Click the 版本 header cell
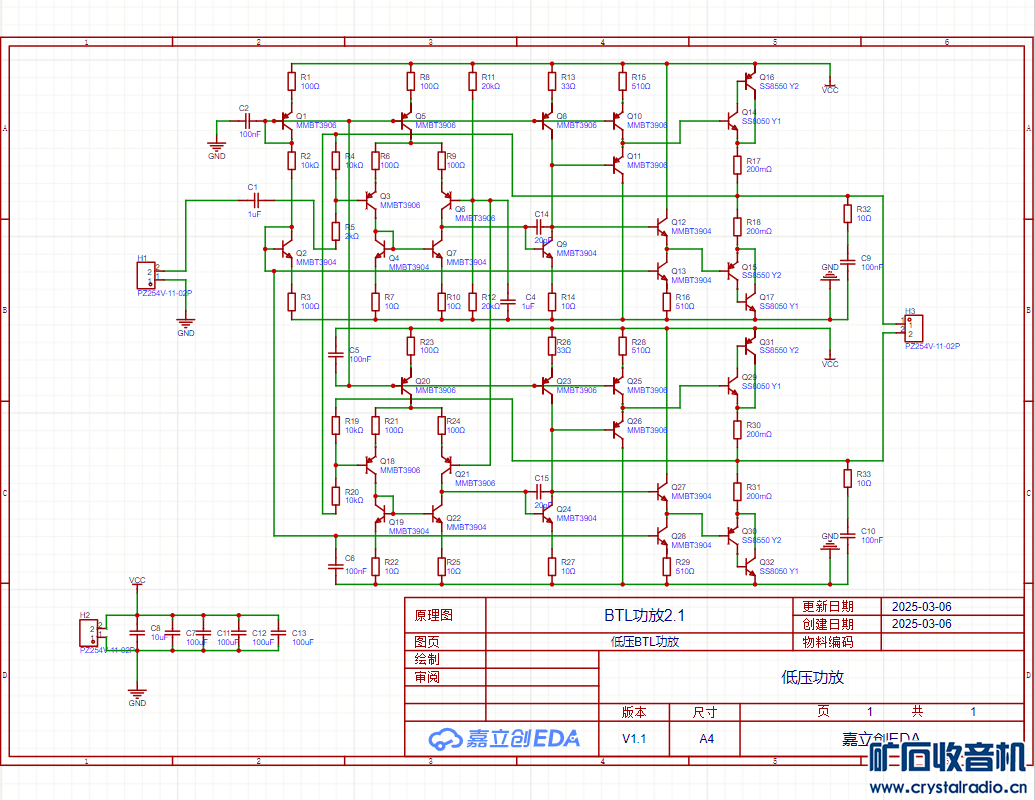Screen dimensions: 1035x800 coord(634,712)
